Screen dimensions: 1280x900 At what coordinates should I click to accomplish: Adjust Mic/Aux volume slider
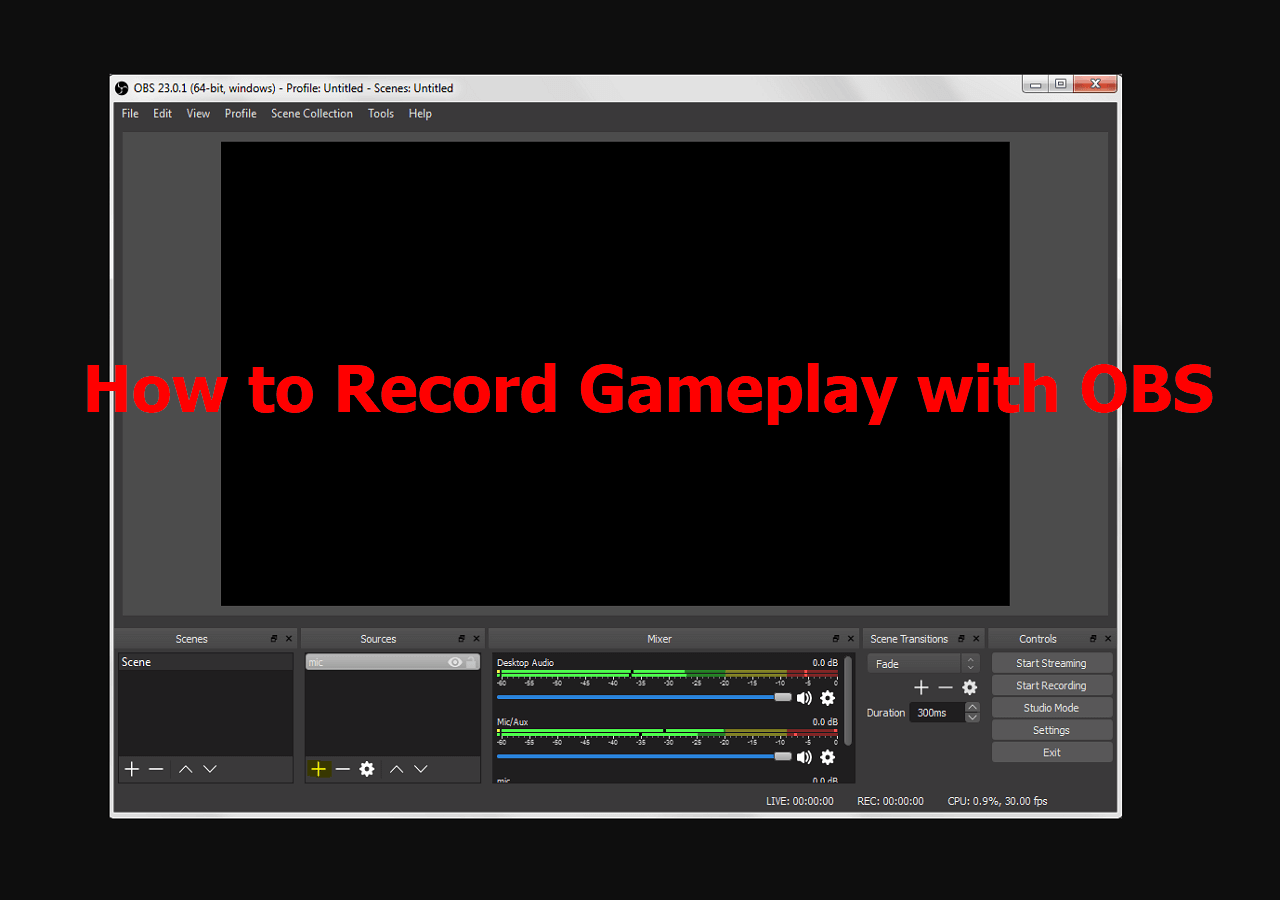pos(644,756)
